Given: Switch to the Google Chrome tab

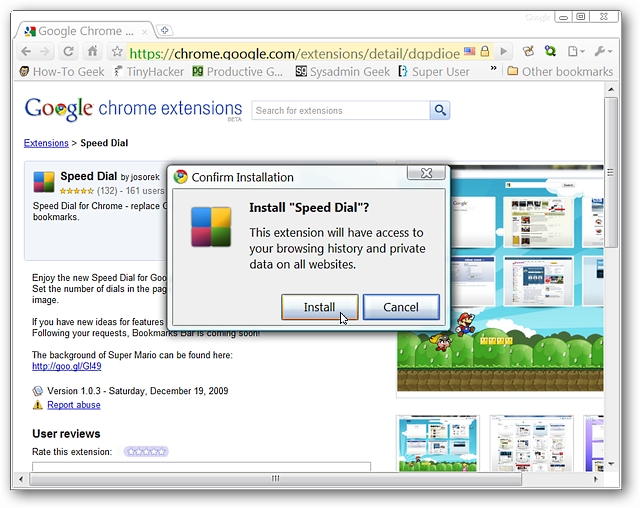Looking at the screenshot, I should coord(85,30).
